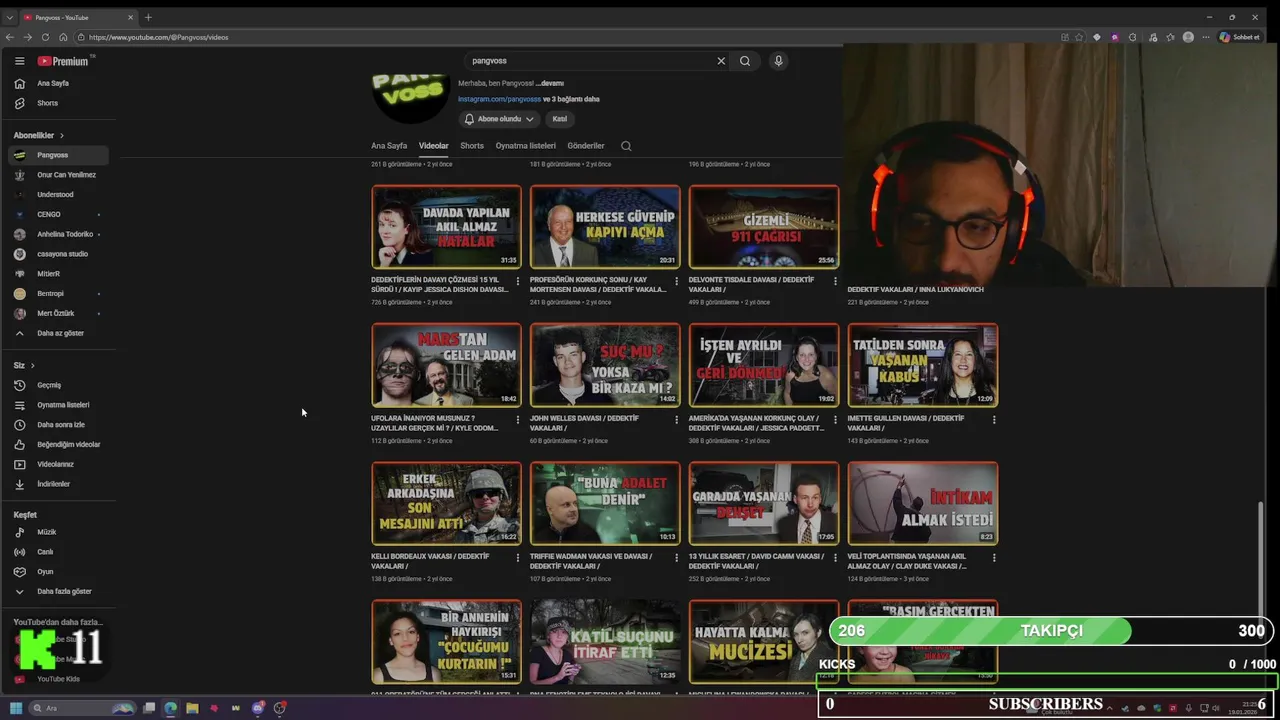Open Gizemli 911 Çağrısı video thumbnail
Viewport: 1280px width, 720px height.
[x=764, y=227]
